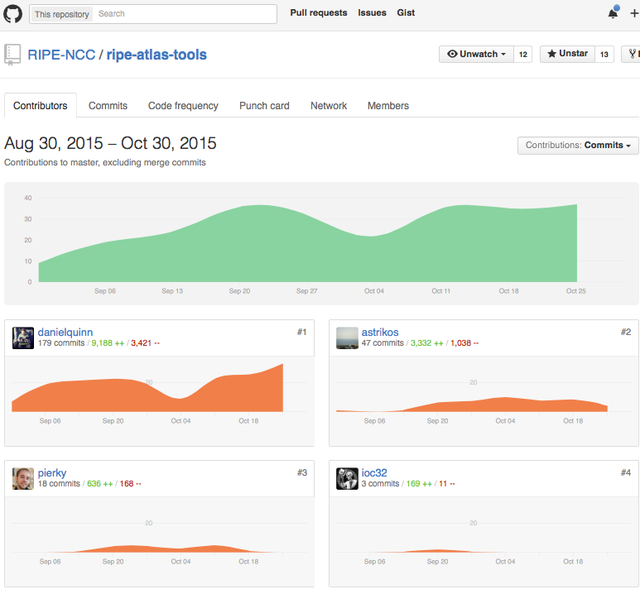Click the astrikos avatar image
Viewport: 640px width, 594px height.
tap(347, 338)
